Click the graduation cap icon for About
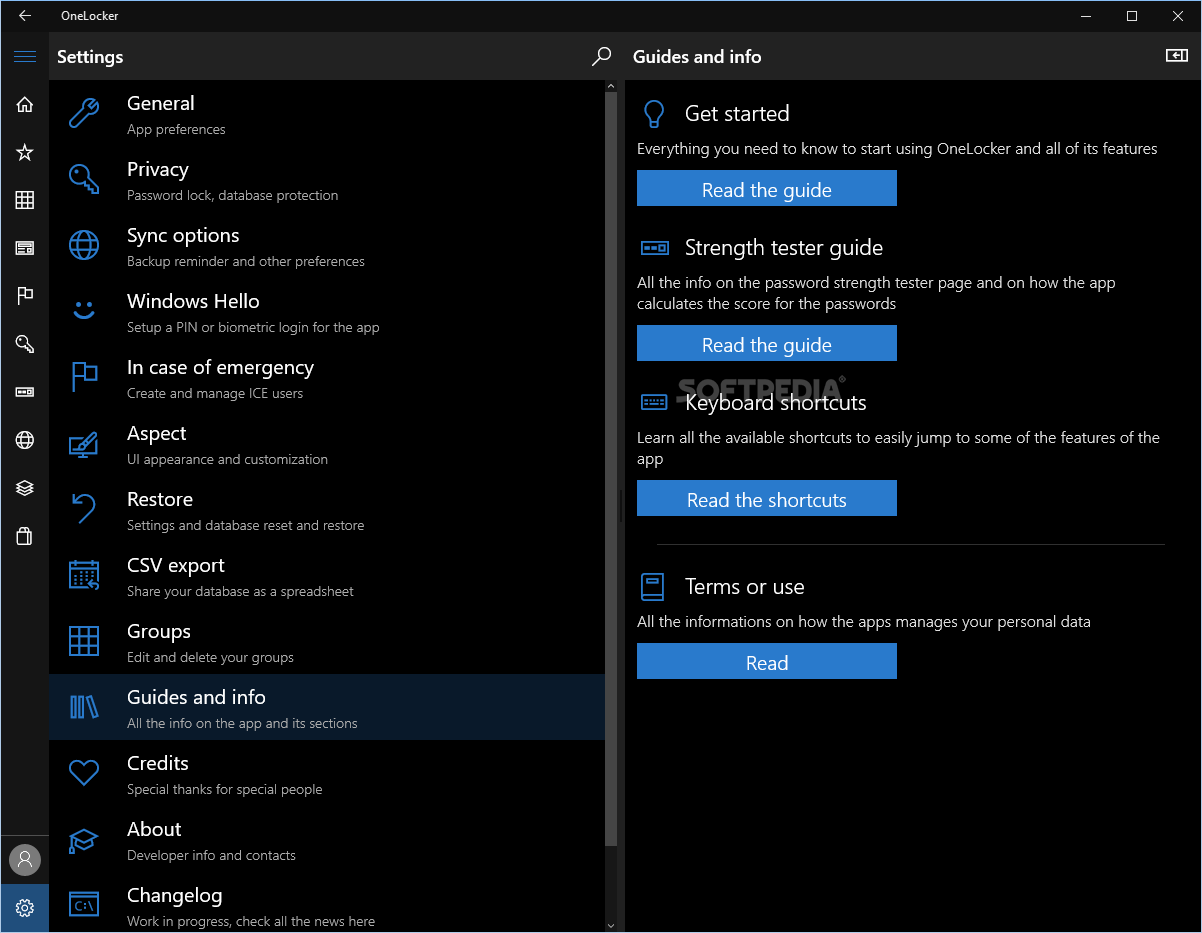This screenshot has width=1202, height=933. click(84, 839)
